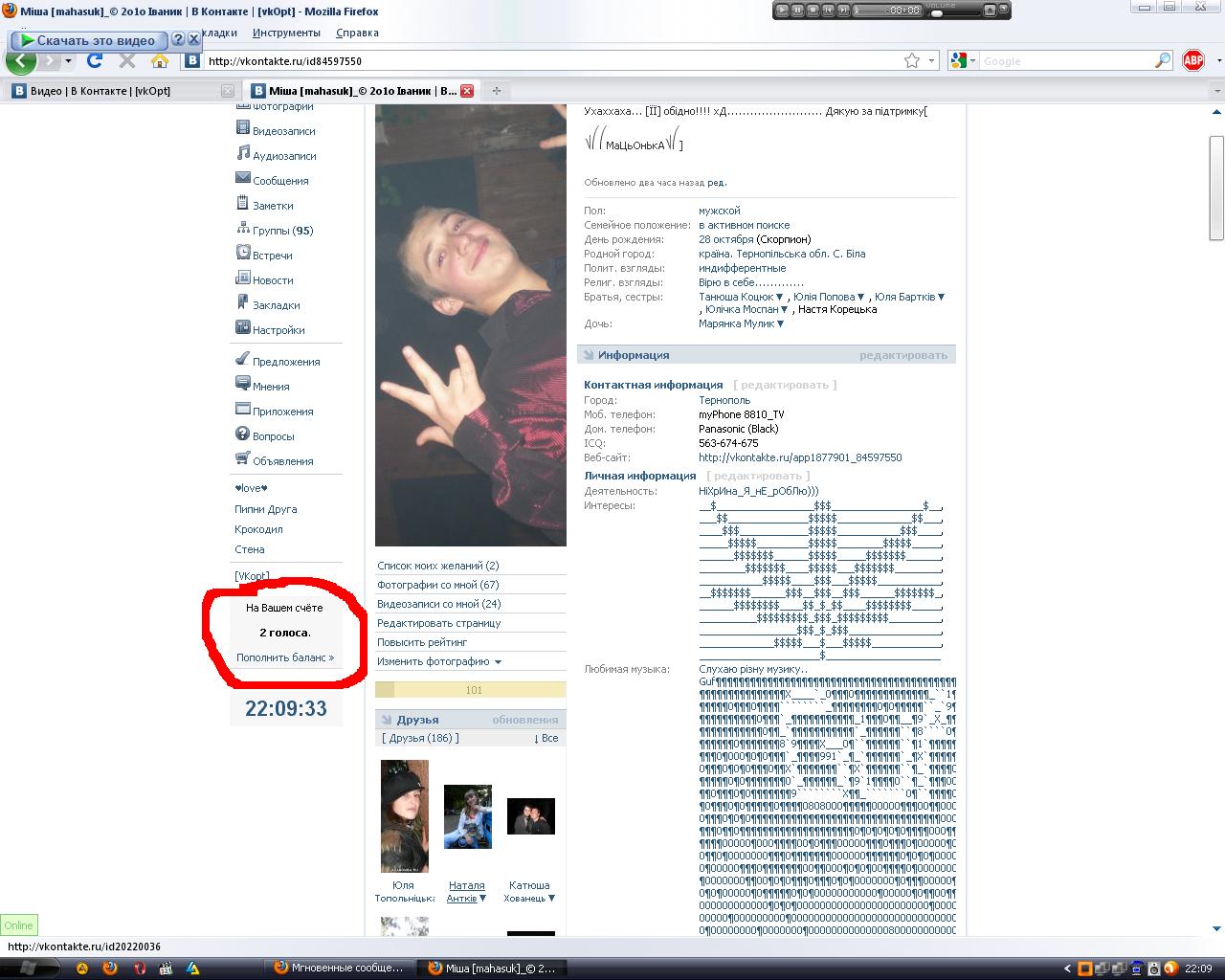Open the arrow menu next to Таиюша Коцюк
1225x980 pixels.
pyautogui.click(x=779, y=298)
